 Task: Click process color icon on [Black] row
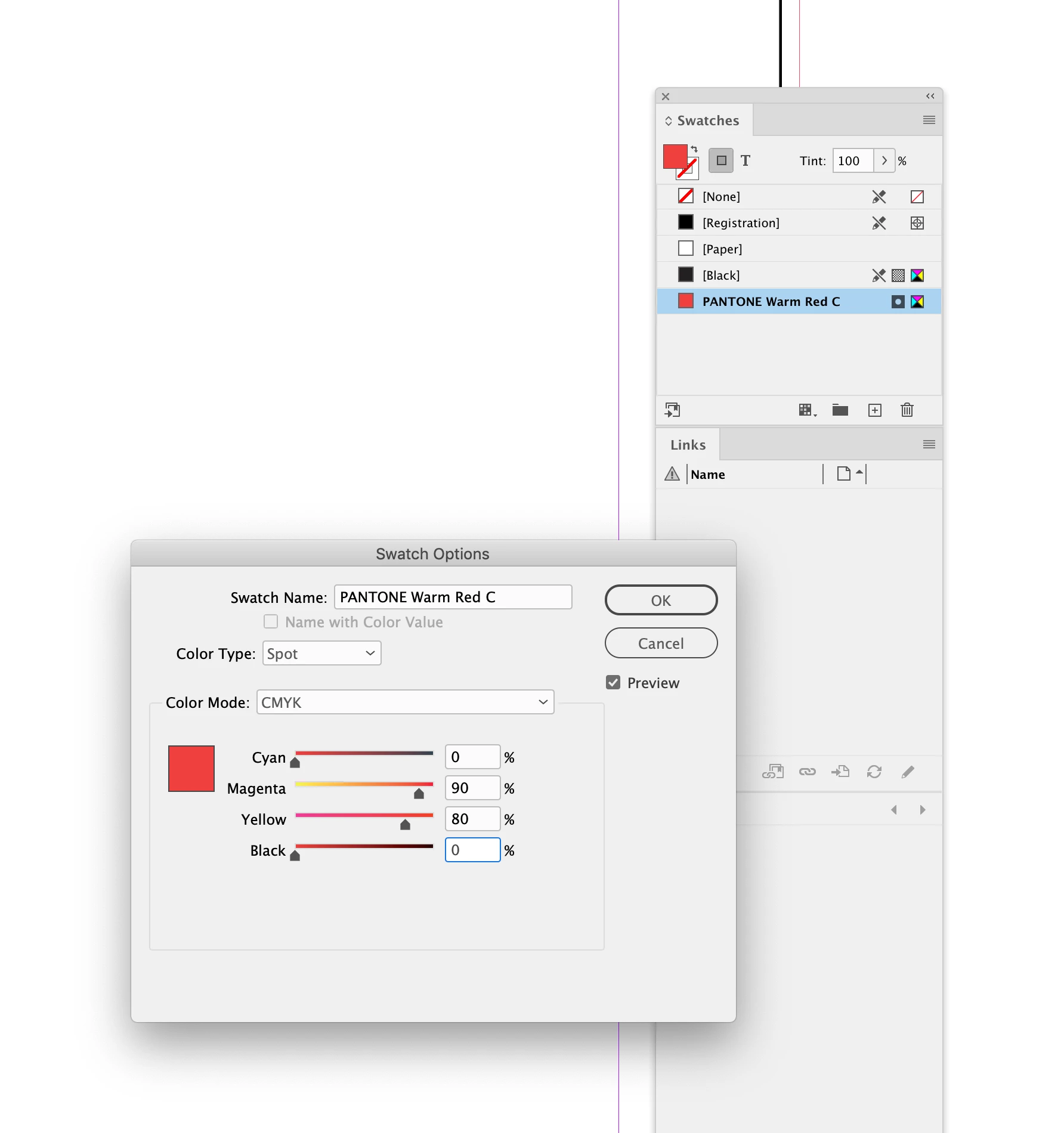click(x=898, y=275)
